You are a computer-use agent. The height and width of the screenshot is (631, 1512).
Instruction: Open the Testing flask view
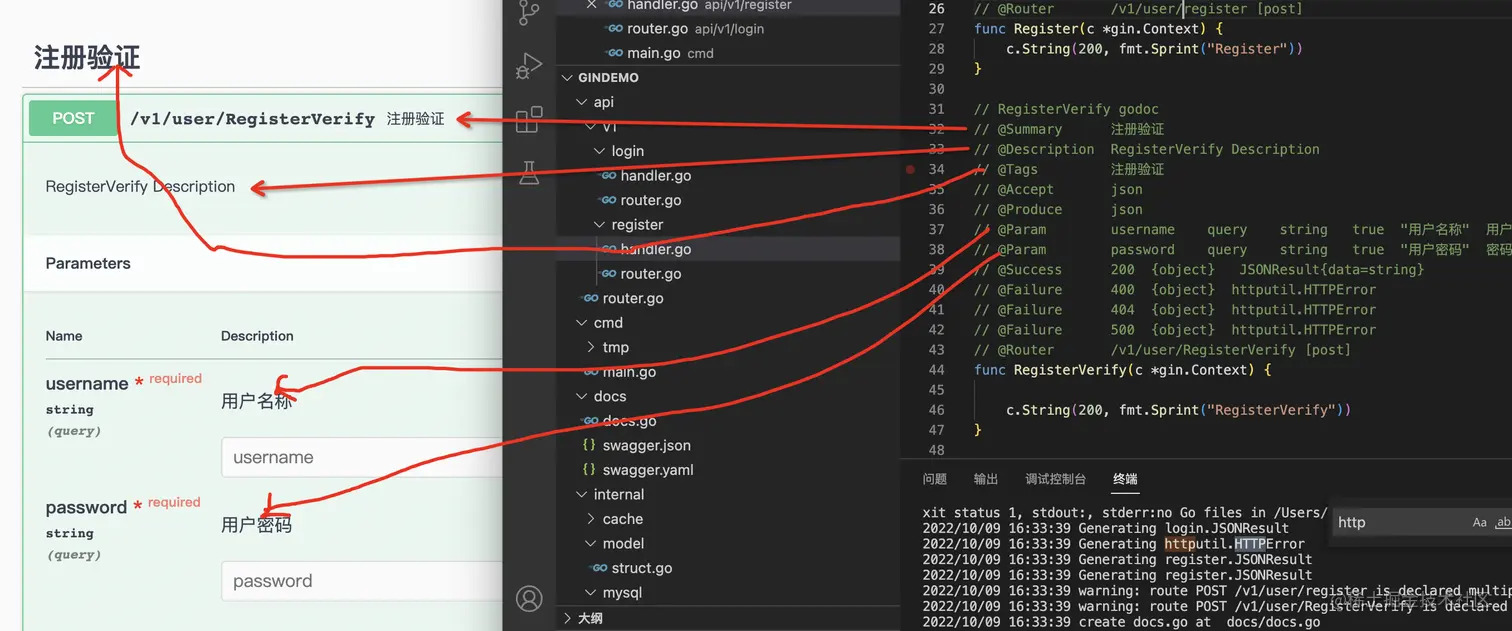click(529, 172)
